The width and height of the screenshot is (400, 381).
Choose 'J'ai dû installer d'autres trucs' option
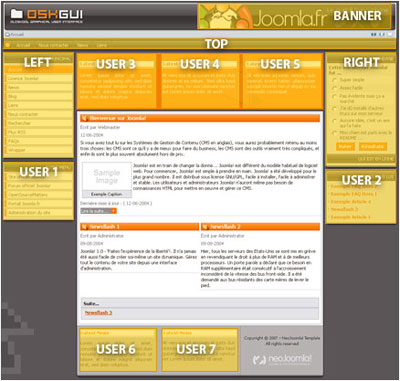click(x=334, y=109)
